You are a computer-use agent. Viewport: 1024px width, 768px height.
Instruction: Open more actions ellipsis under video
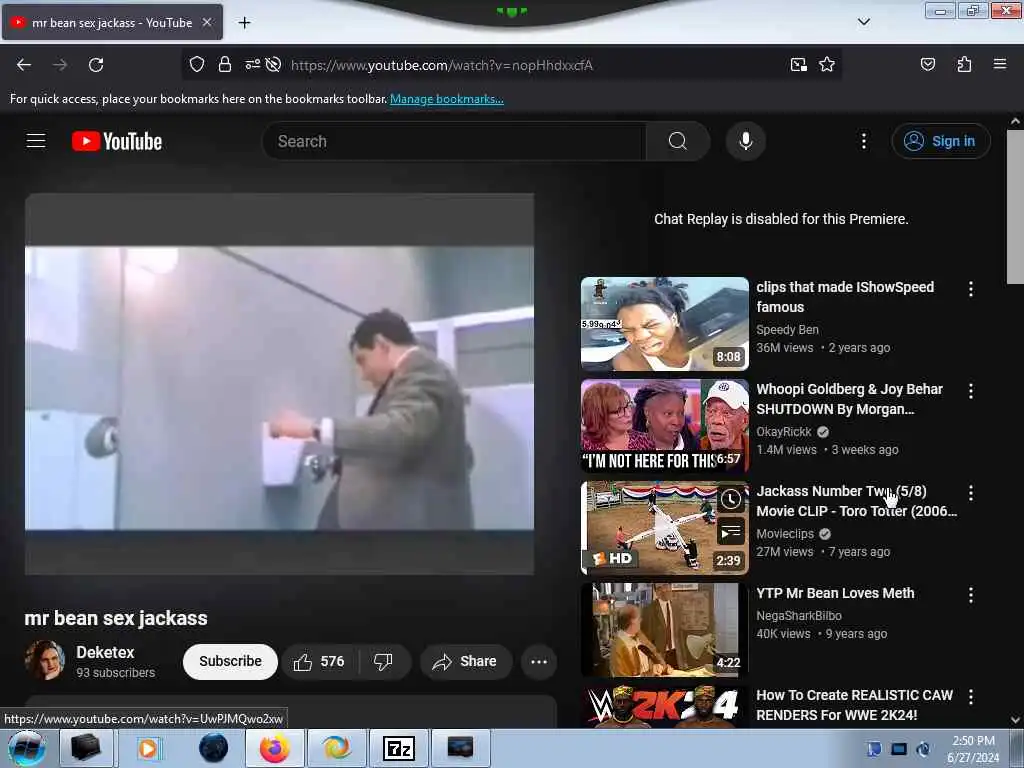[x=539, y=662]
